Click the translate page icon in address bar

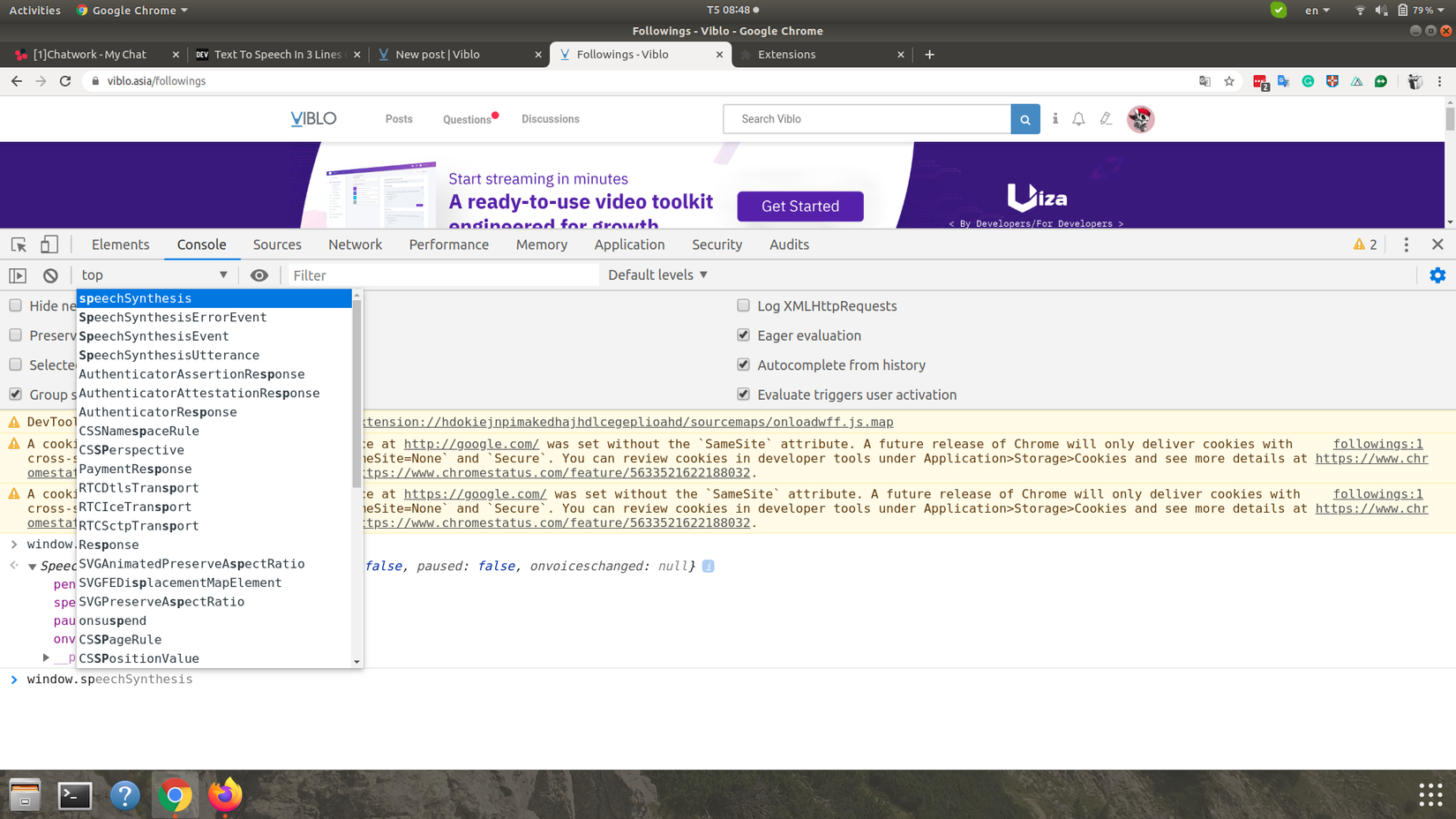pyautogui.click(x=1205, y=81)
